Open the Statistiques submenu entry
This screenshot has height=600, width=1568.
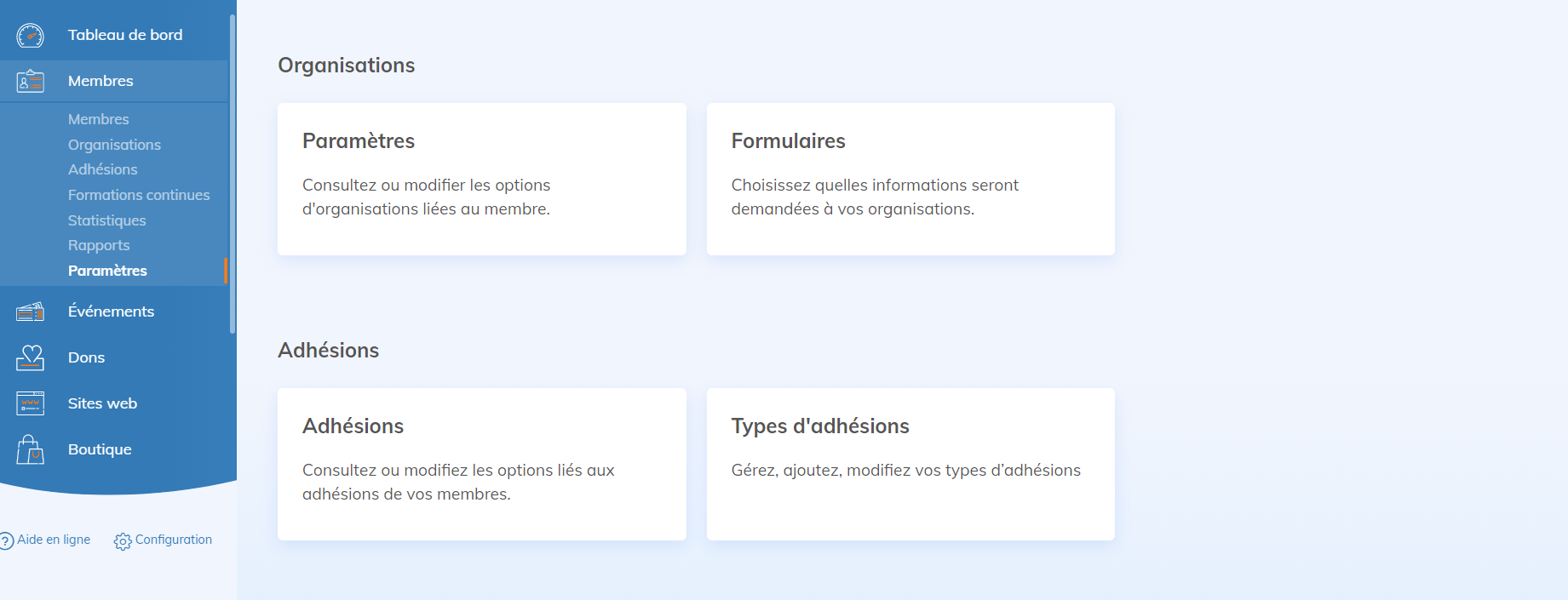click(106, 220)
